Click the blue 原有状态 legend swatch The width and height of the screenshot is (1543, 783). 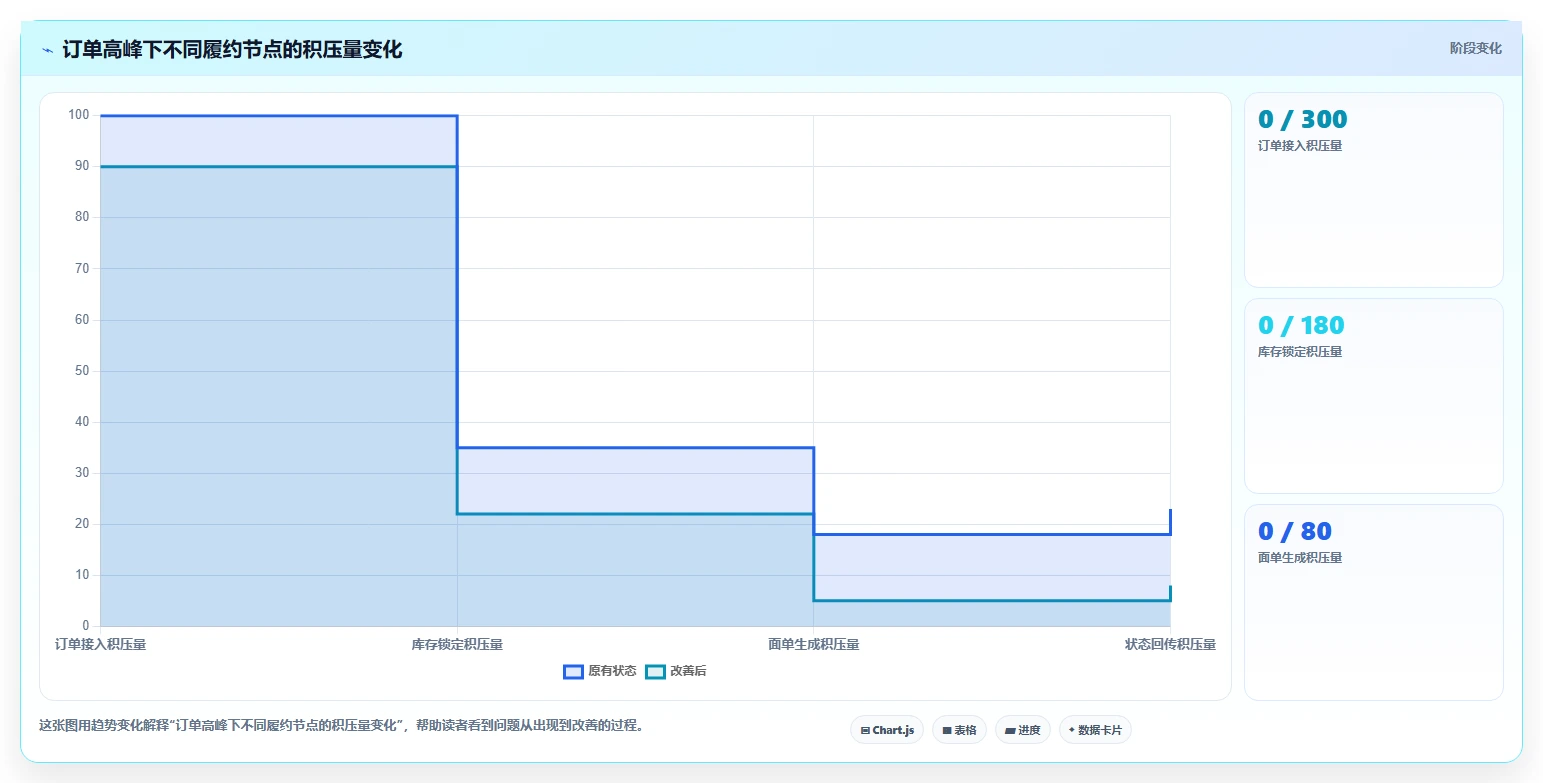(x=573, y=671)
